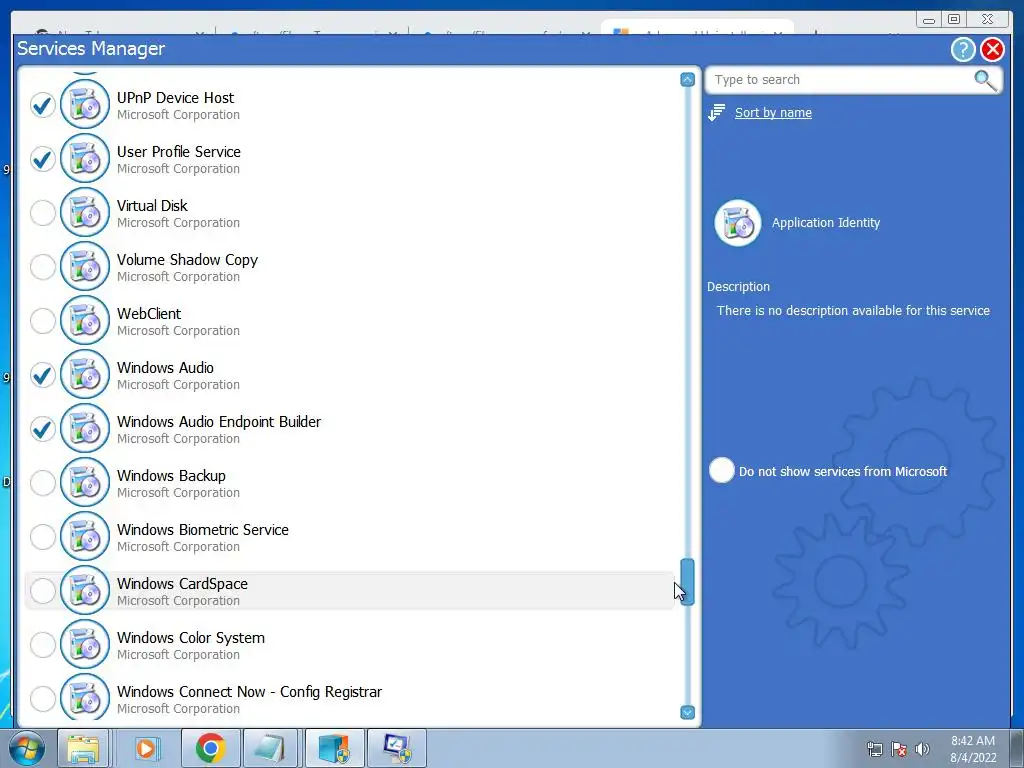Uncheck the UPnP Device Host service
The image size is (1024, 768).
43,104
